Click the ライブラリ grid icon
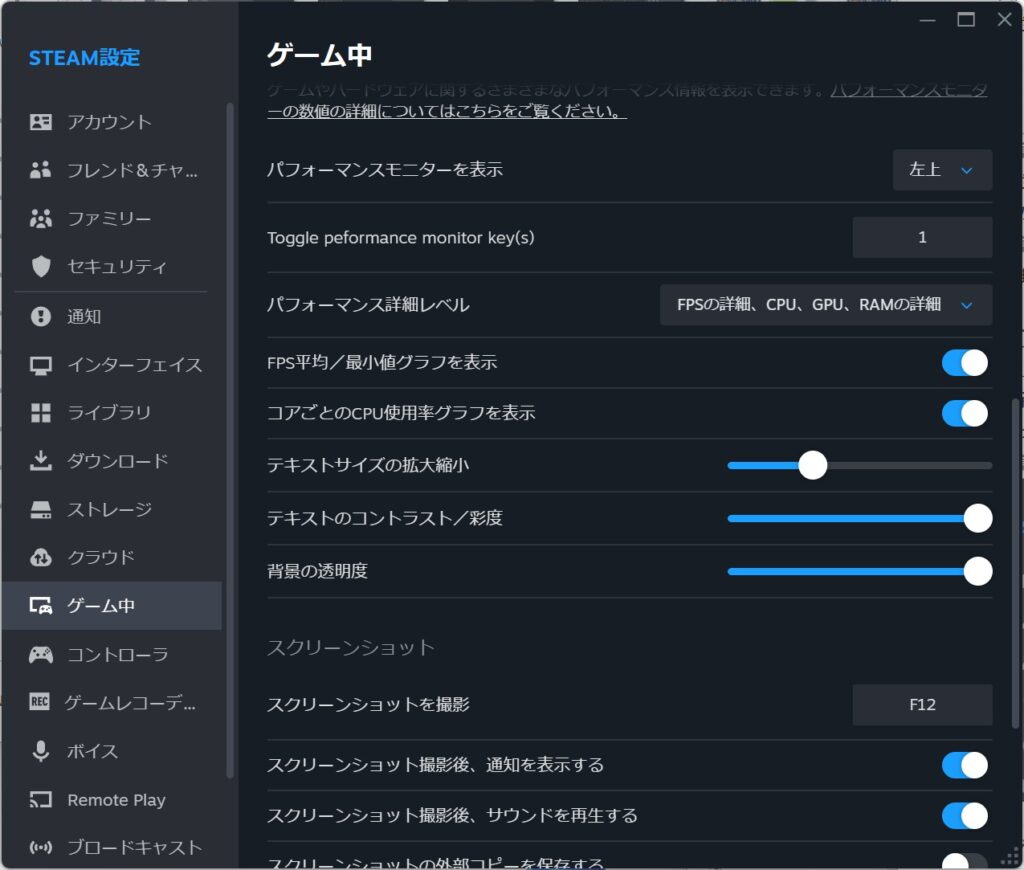This screenshot has height=870, width=1024. [40, 413]
